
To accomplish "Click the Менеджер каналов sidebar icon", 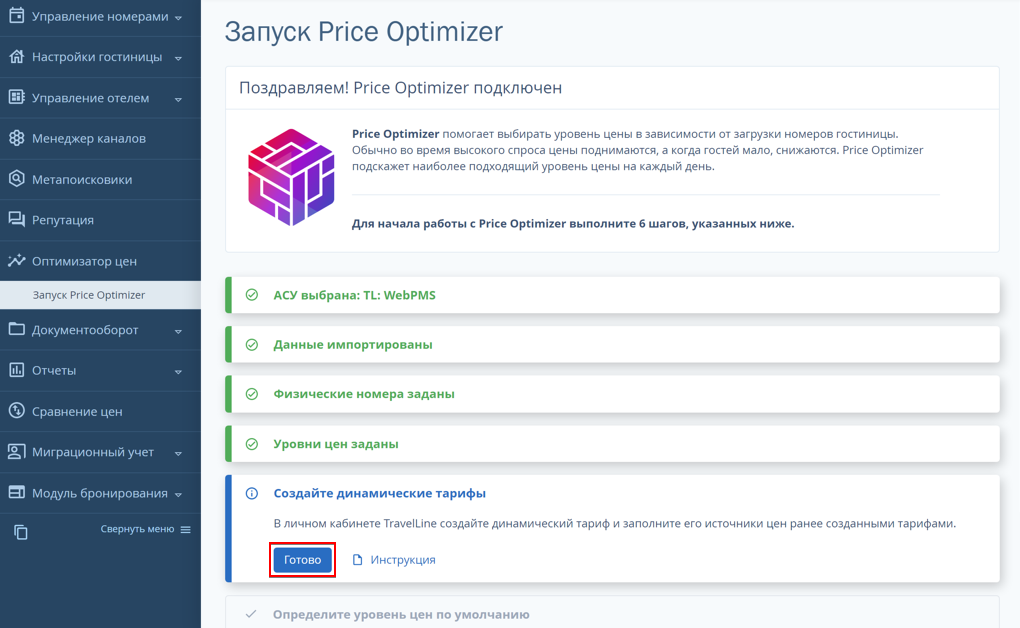I will 16,138.
